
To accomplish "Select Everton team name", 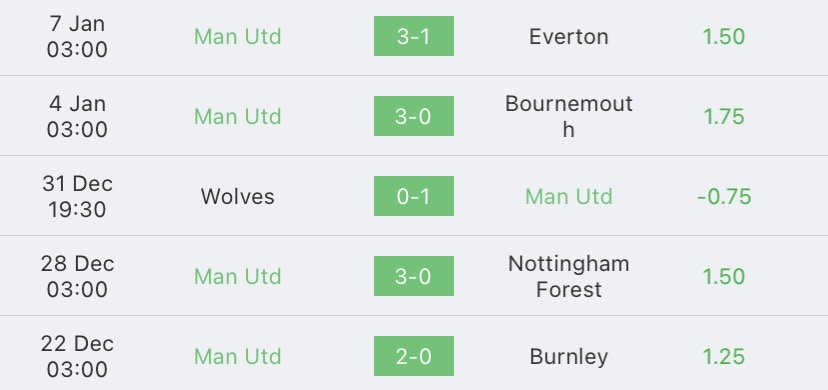I will [569, 36].
